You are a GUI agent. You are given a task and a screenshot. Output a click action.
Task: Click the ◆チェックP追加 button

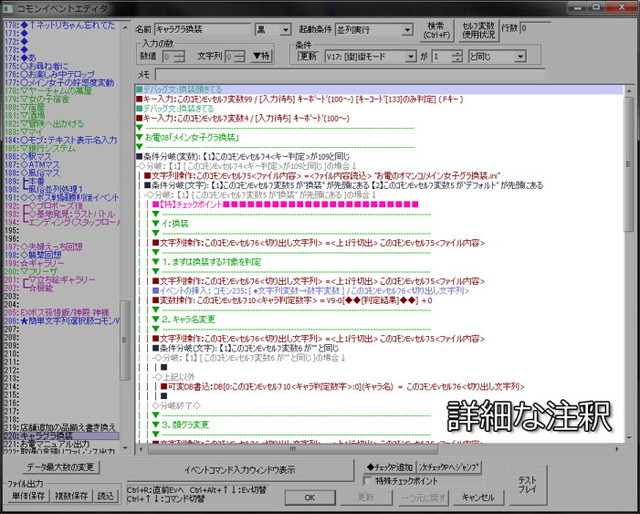[390, 467]
